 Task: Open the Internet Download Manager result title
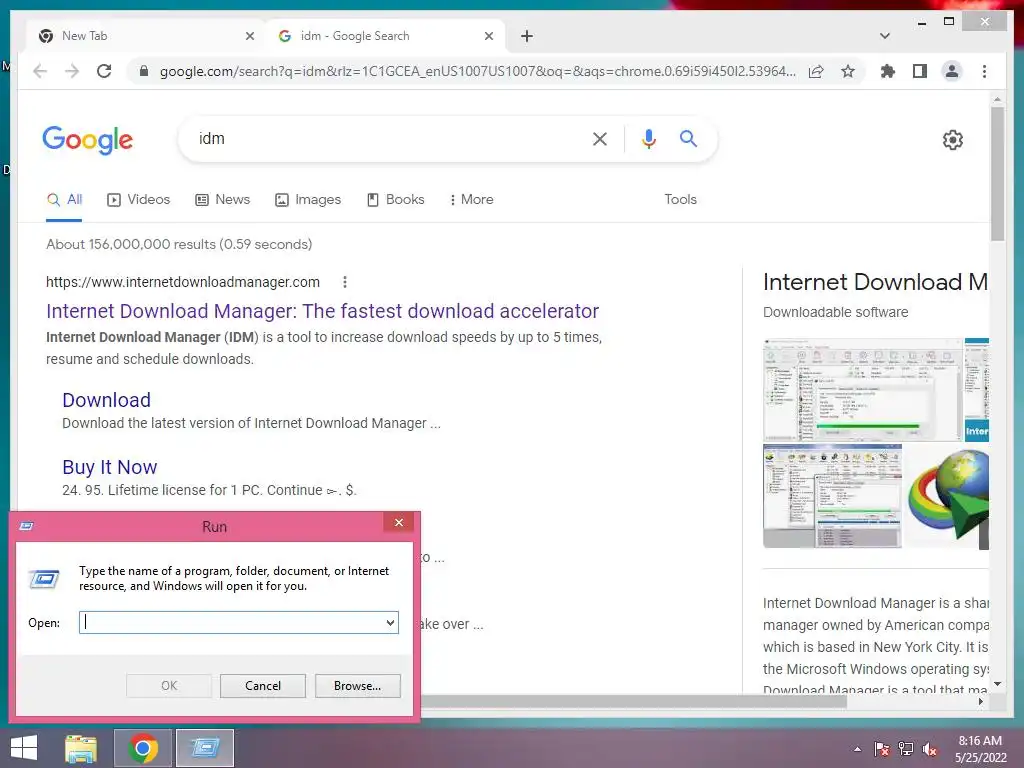[x=323, y=311]
